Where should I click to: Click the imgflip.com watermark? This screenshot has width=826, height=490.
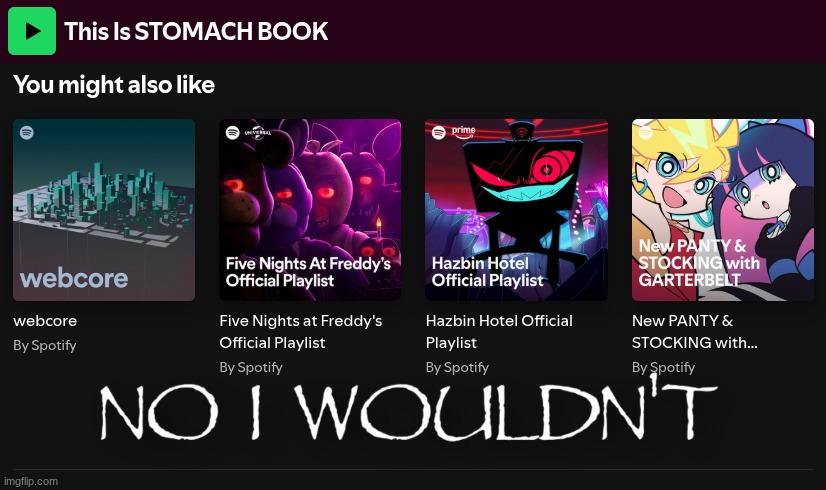coord(31,481)
